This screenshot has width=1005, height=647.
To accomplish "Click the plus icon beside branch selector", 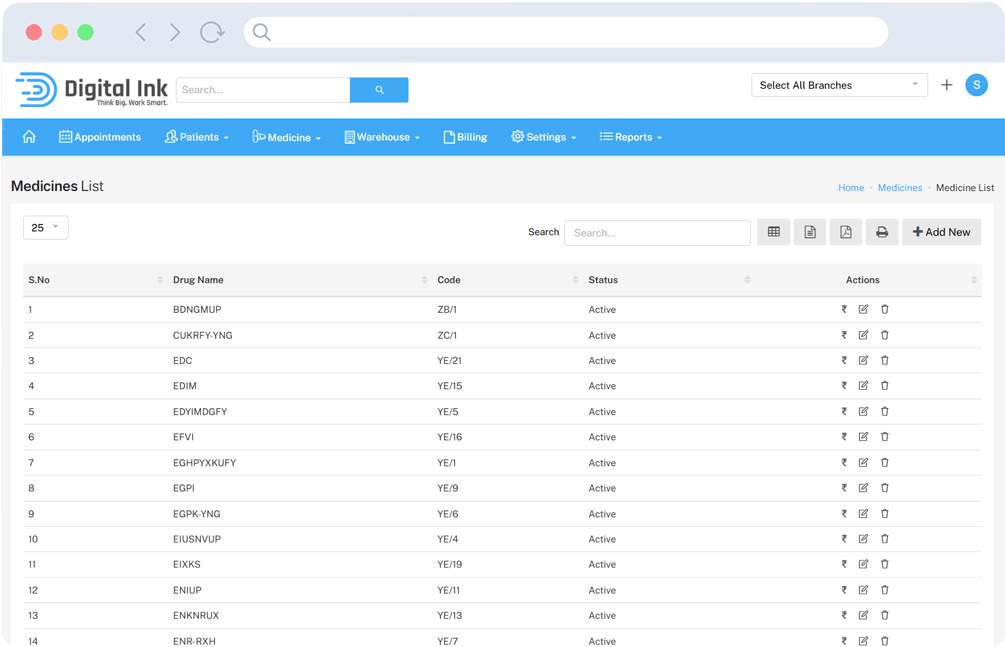I will point(947,85).
